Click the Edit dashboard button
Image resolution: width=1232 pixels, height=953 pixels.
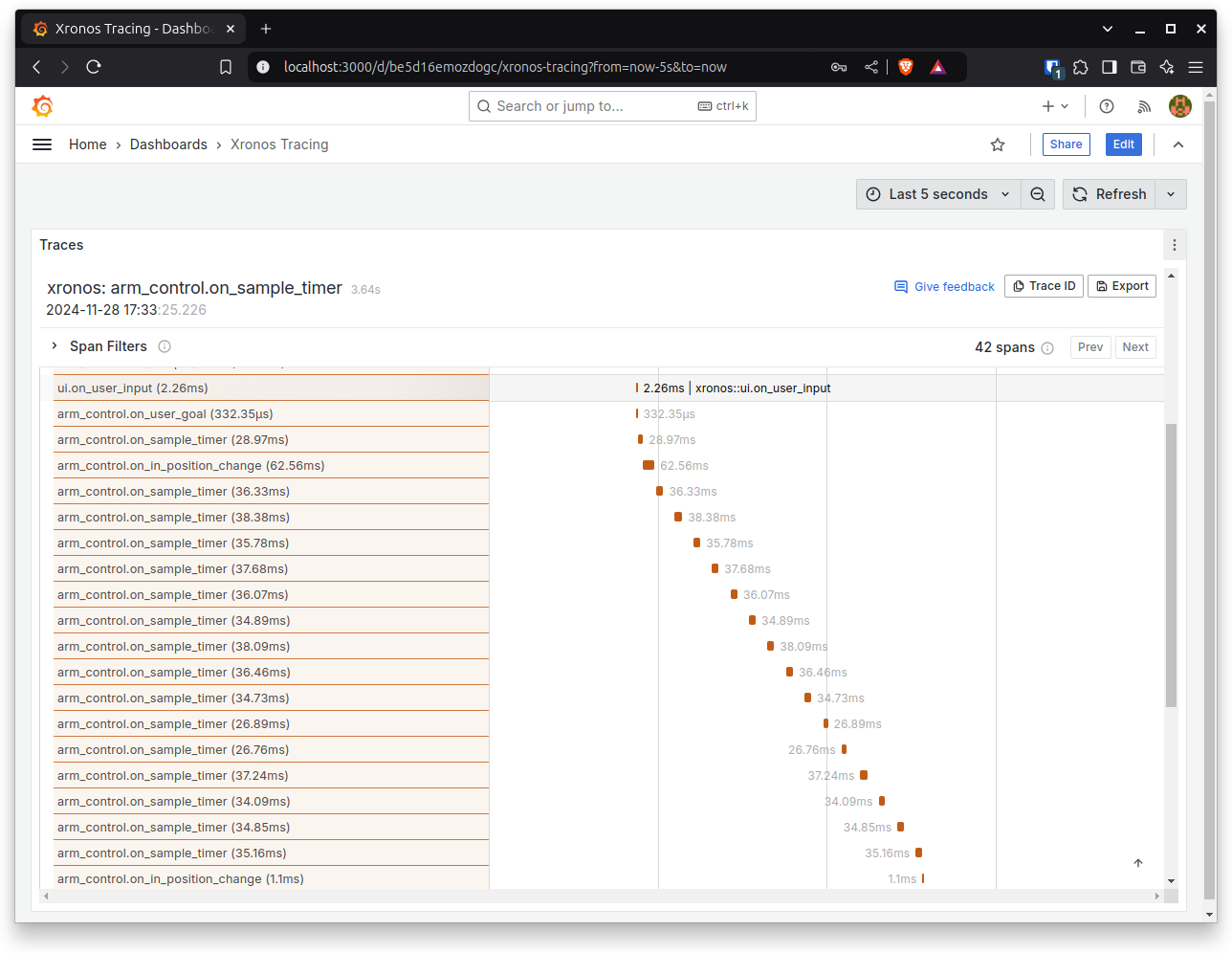[1124, 144]
